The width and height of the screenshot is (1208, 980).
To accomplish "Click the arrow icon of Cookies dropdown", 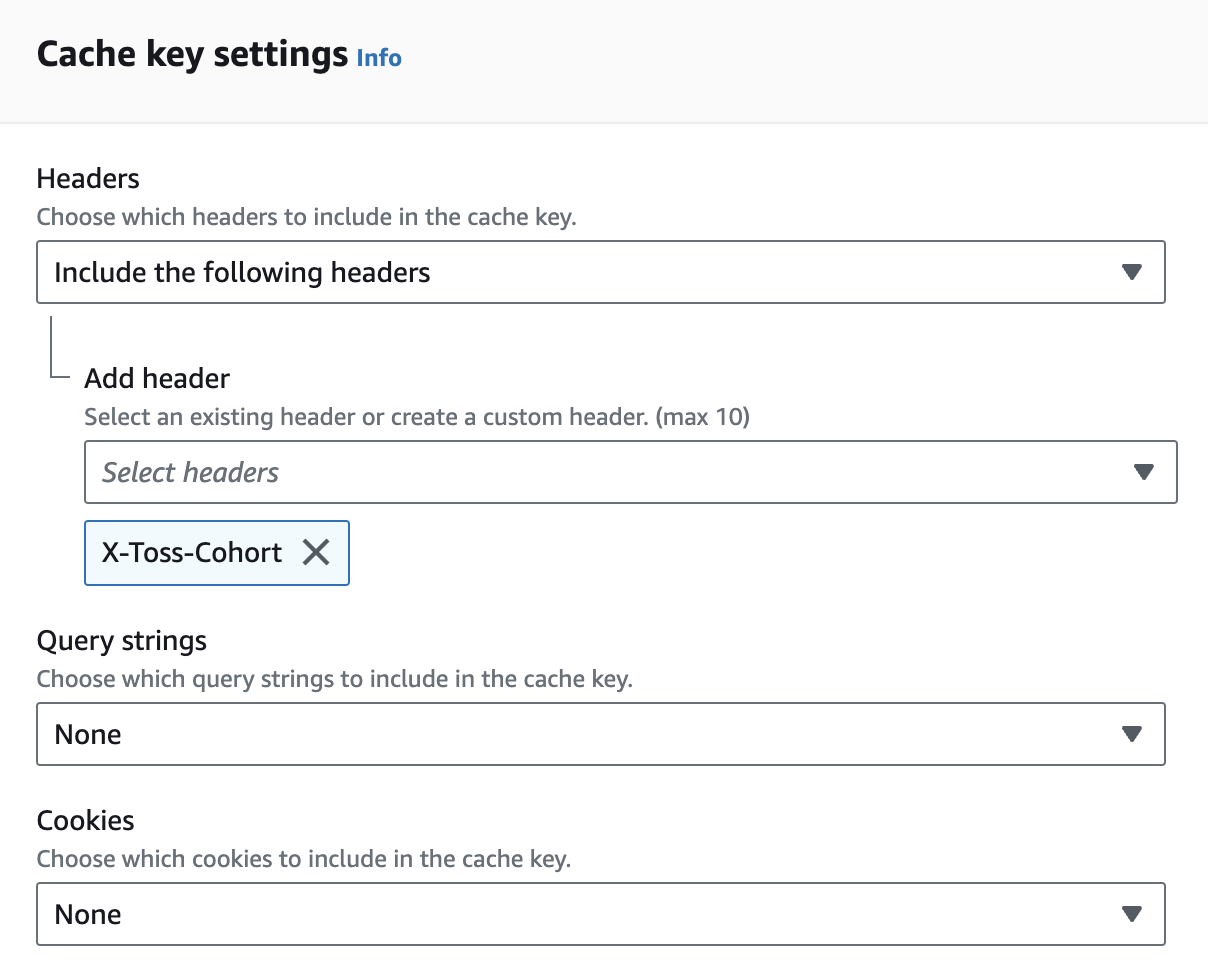I will pos(1131,914).
